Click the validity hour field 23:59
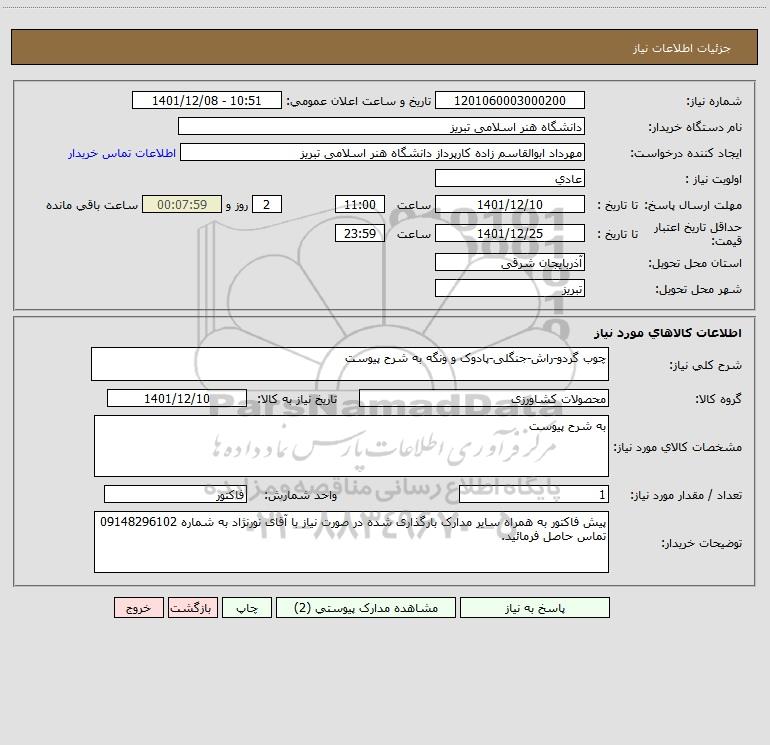The width and height of the screenshot is (770, 745). 359,233
